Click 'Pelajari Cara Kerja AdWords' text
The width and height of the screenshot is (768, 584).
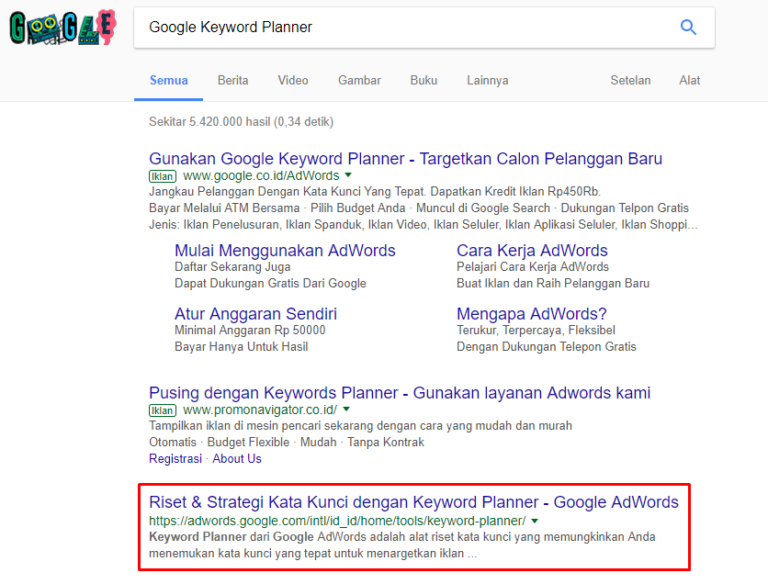pos(532,267)
